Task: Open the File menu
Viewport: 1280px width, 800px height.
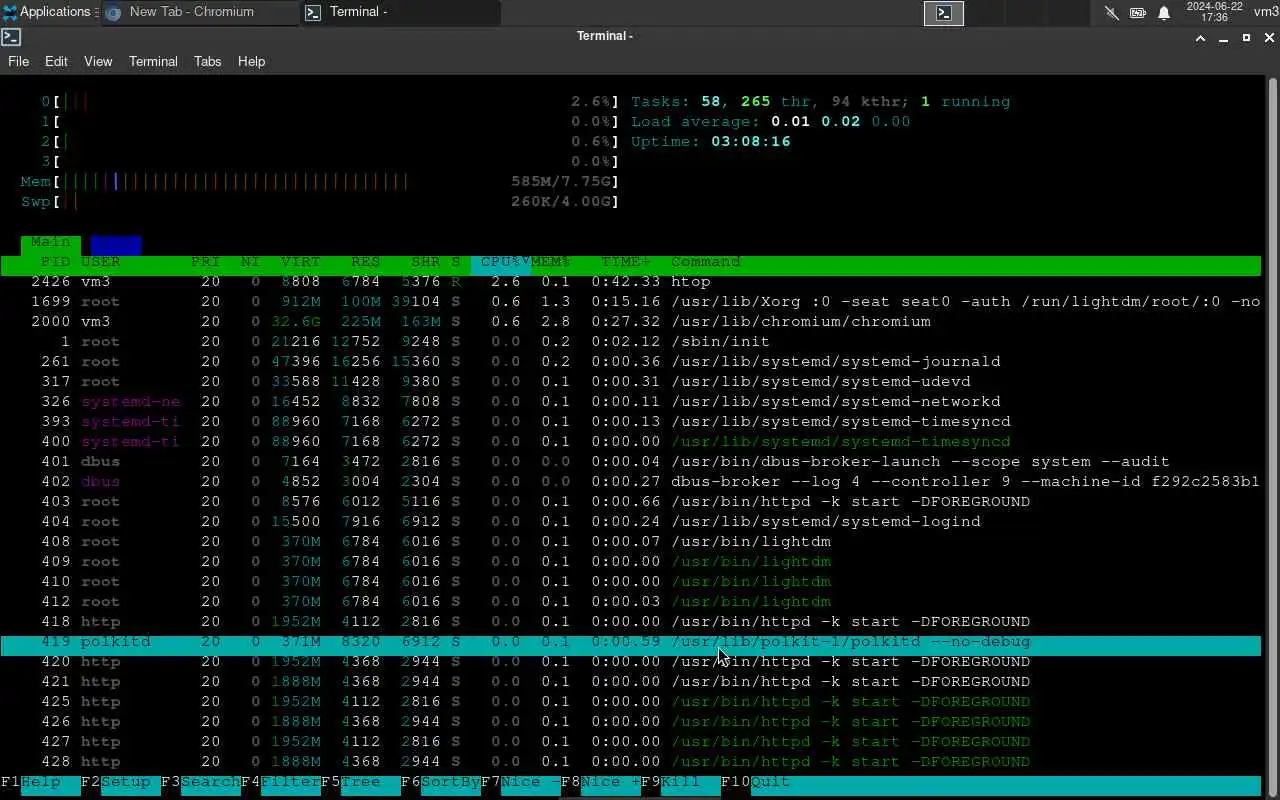Action: click(x=19, y=61)
